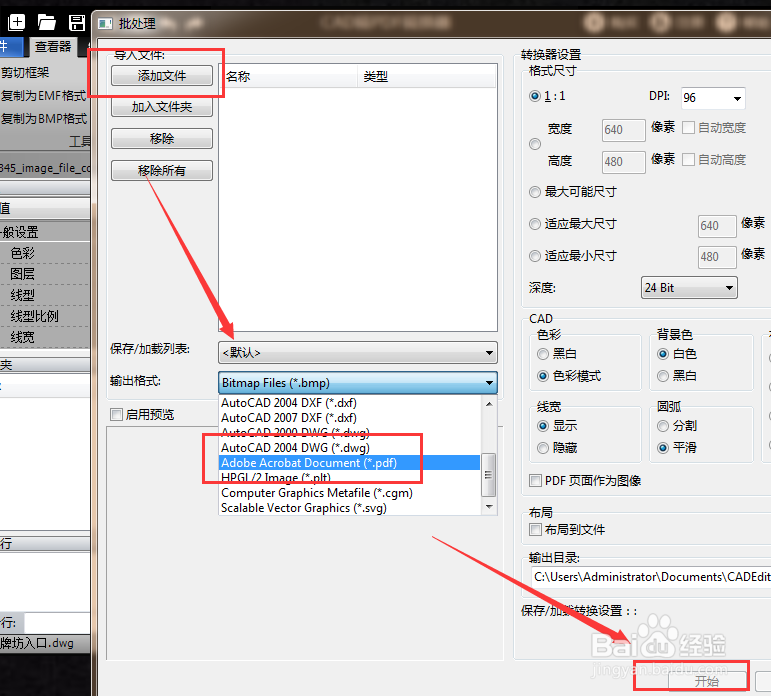Select 隐藏 line width radio button
771x696 pixels.
(x=543, y=448)
